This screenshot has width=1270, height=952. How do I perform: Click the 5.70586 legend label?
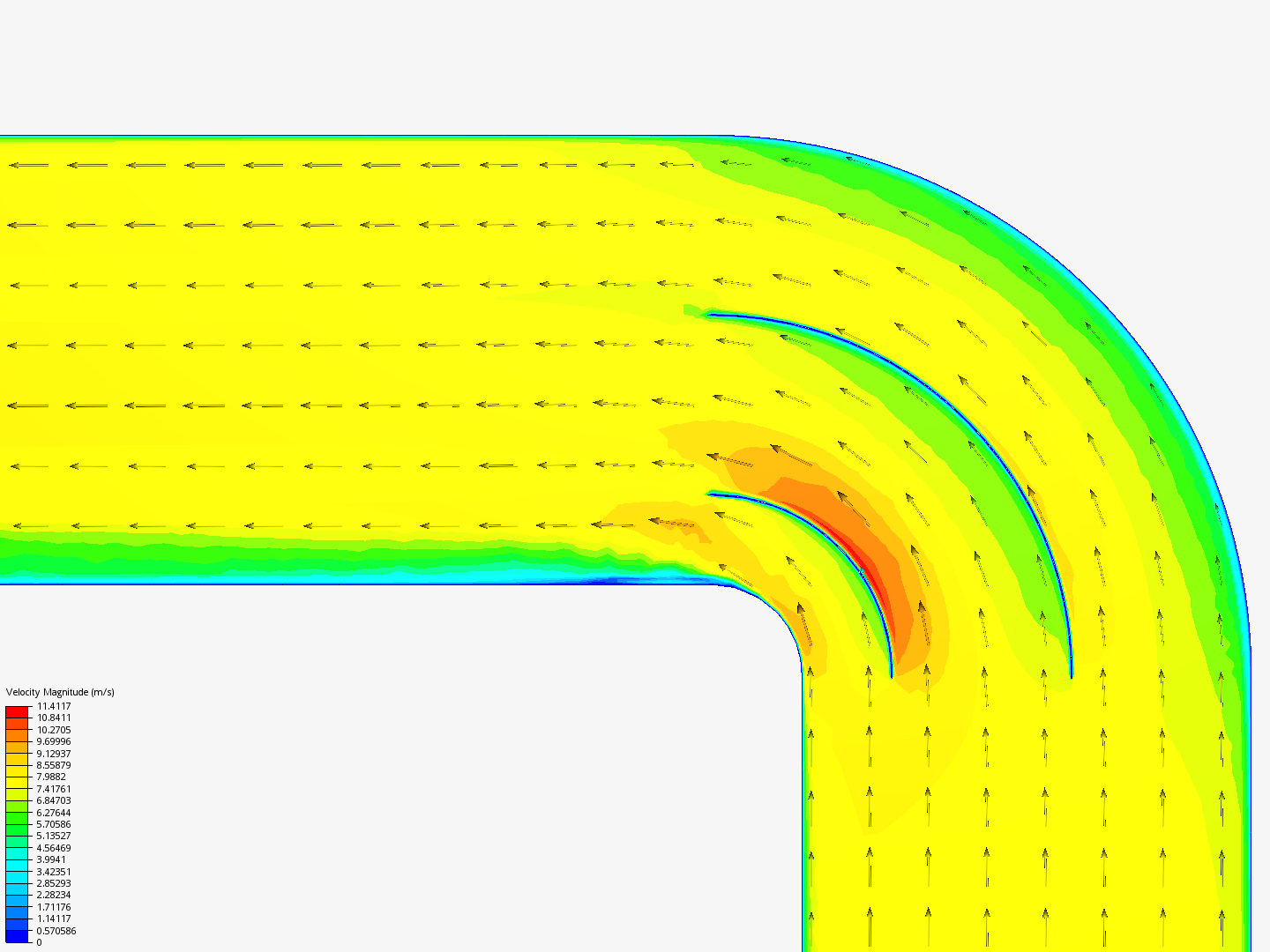coord(54,824)
